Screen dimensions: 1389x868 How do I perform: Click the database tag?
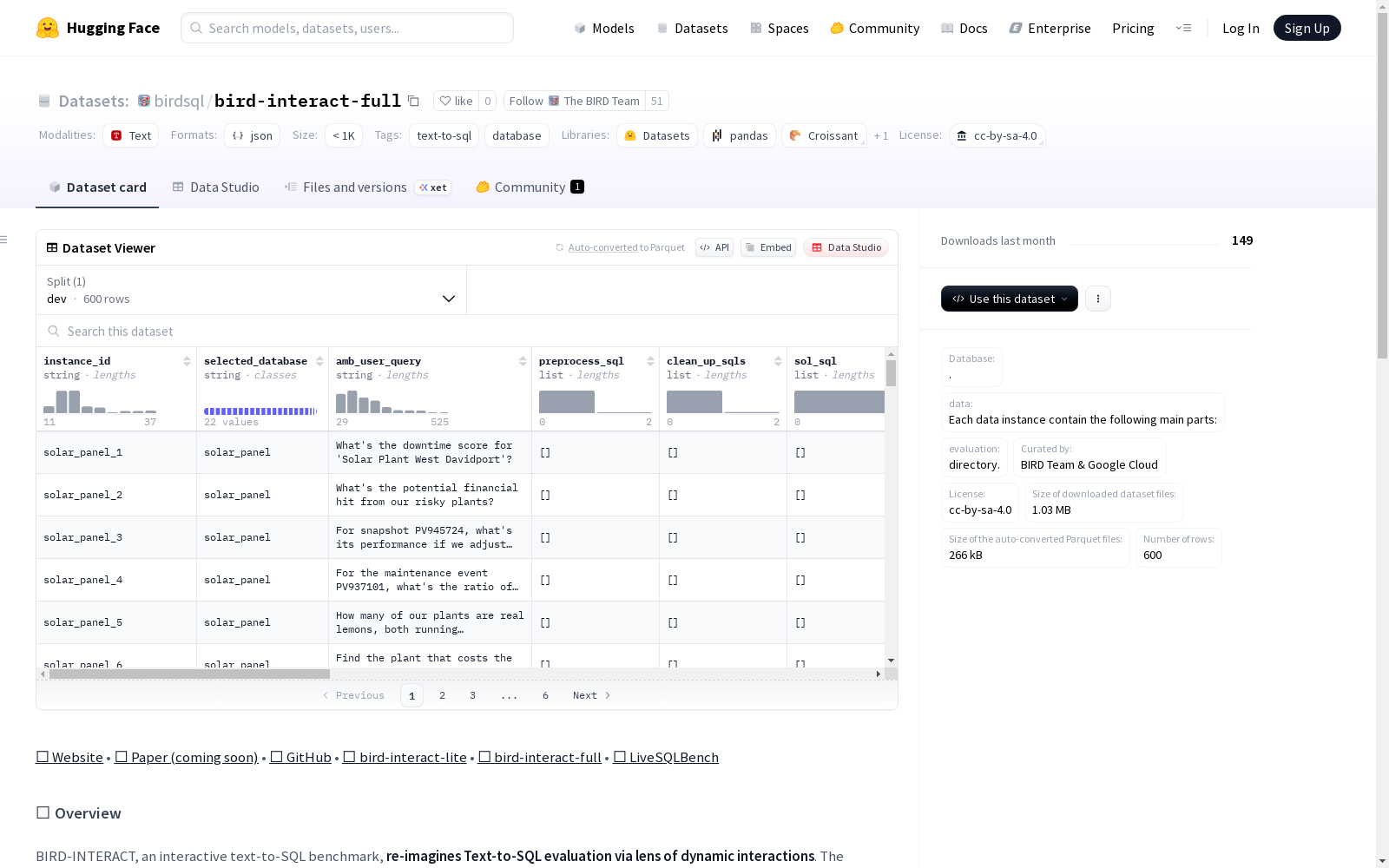[x=517, y=135]
